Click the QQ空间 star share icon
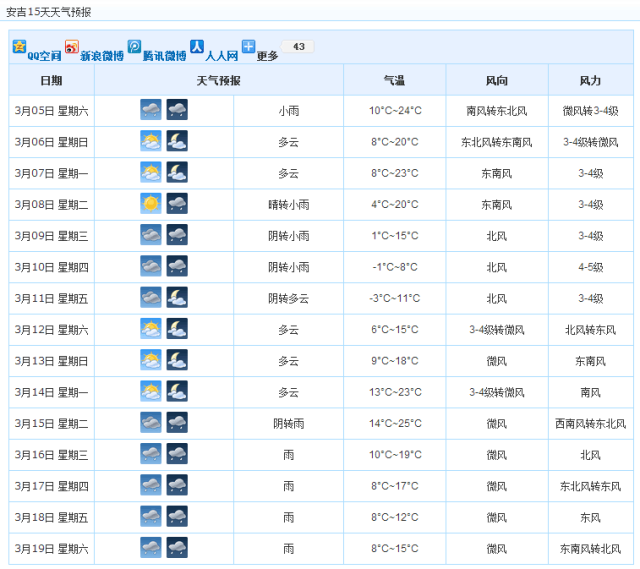This screenshot has width=640, height=569. tap(19, 47)
